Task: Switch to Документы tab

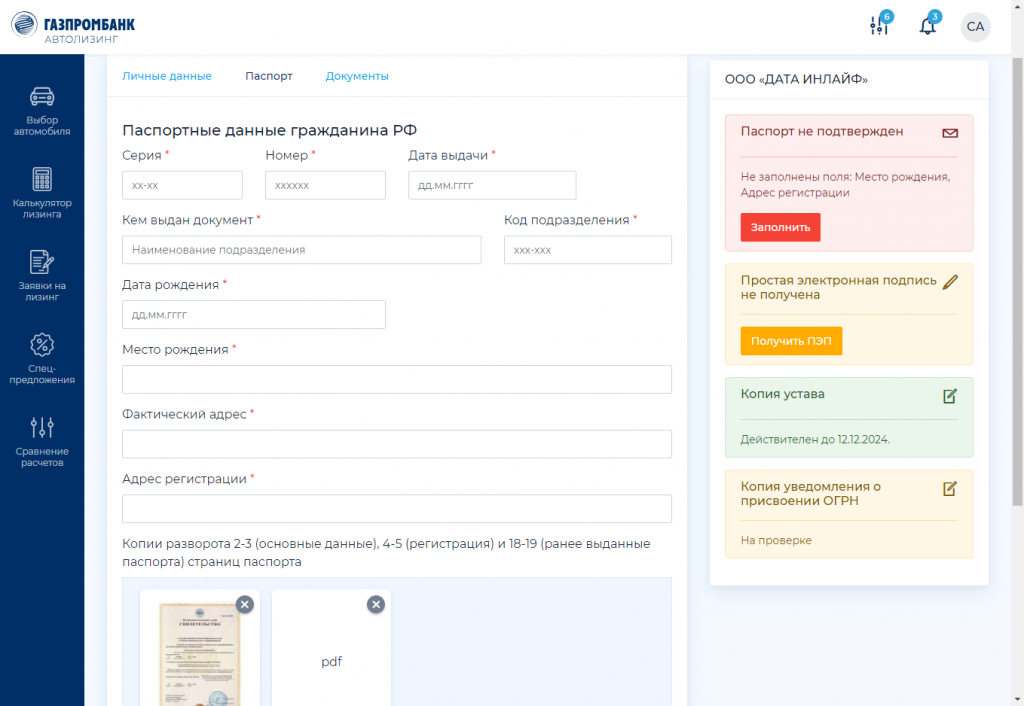Action: [357, 76]
